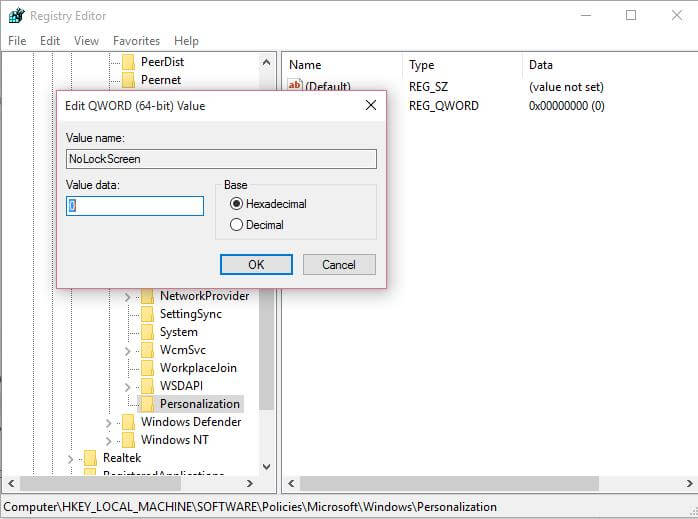The height and width of the screenshot is (519, 698).
Task: Click the tree pane vertical scrollbar thumb
Action: [266, 349]
